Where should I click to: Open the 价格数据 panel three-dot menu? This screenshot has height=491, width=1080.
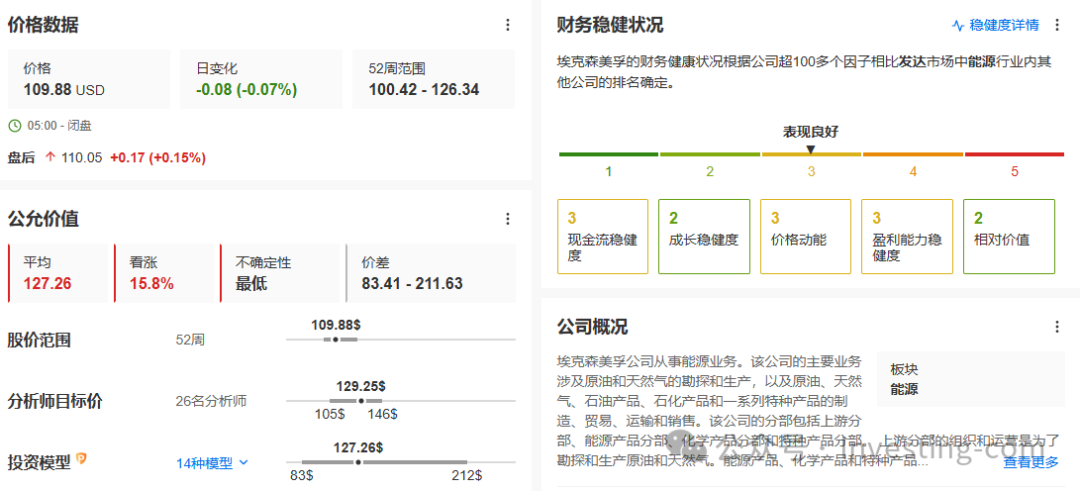click(x=508, y=25)
